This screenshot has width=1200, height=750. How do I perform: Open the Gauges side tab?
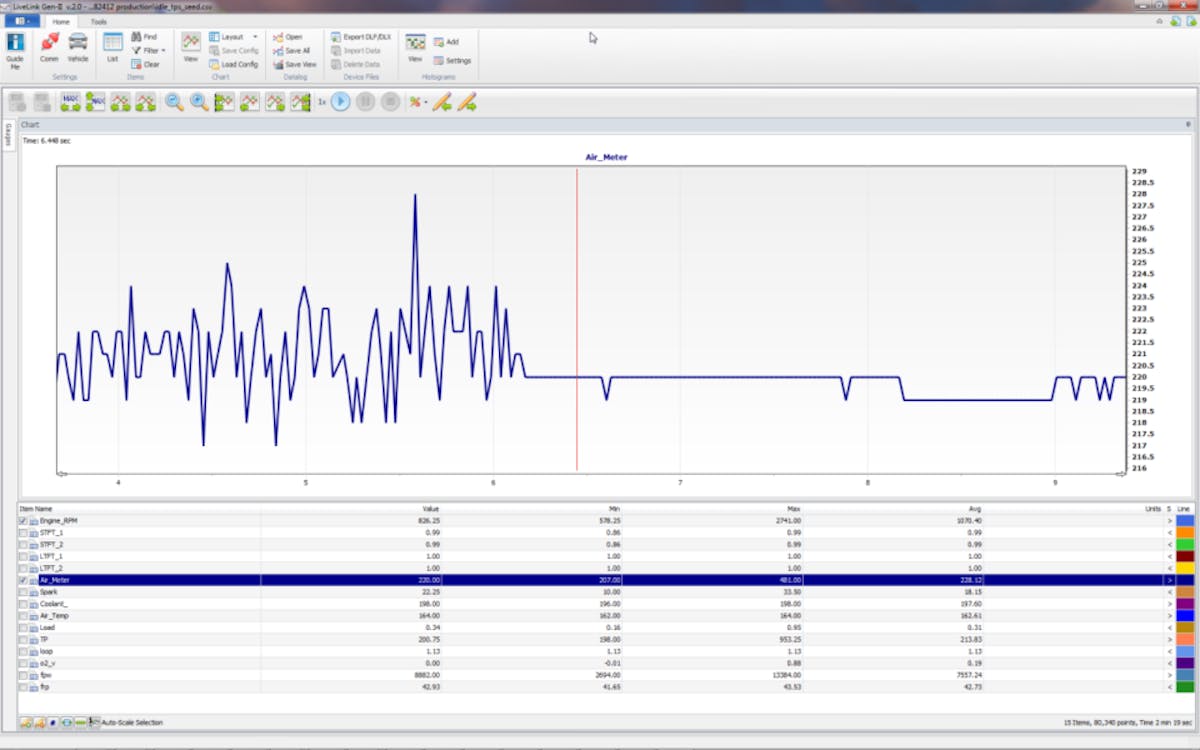click(x=8, y=134)
